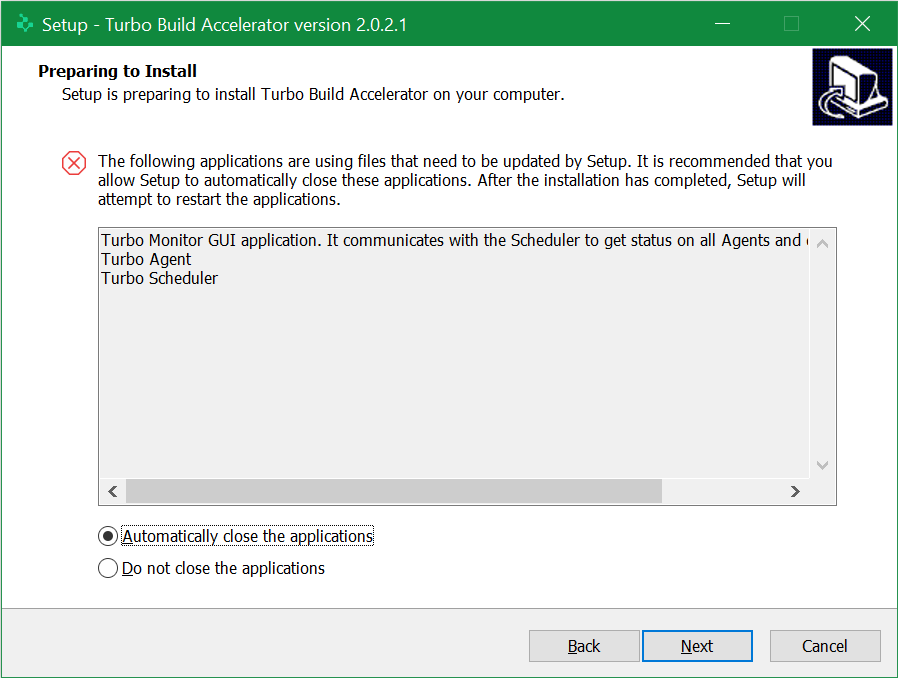Viewport: 898px width, 678px height.
Task: Select Turbo Agent in the applications list
Action: 146,259
